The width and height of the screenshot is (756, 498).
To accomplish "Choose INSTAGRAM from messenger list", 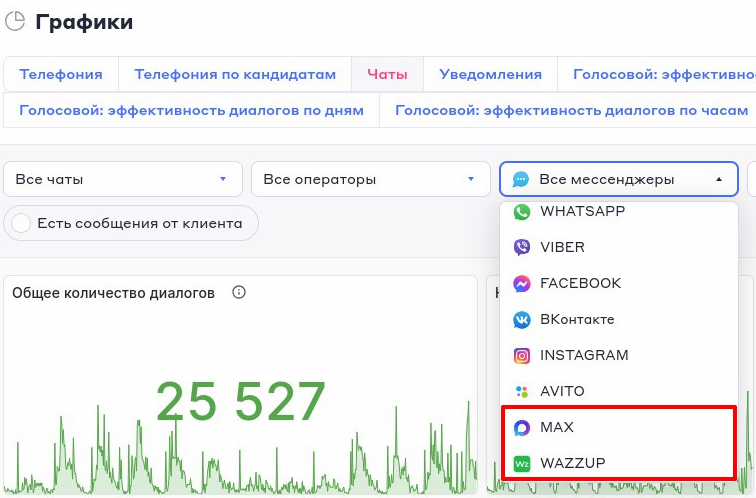I will pos(619,355).
